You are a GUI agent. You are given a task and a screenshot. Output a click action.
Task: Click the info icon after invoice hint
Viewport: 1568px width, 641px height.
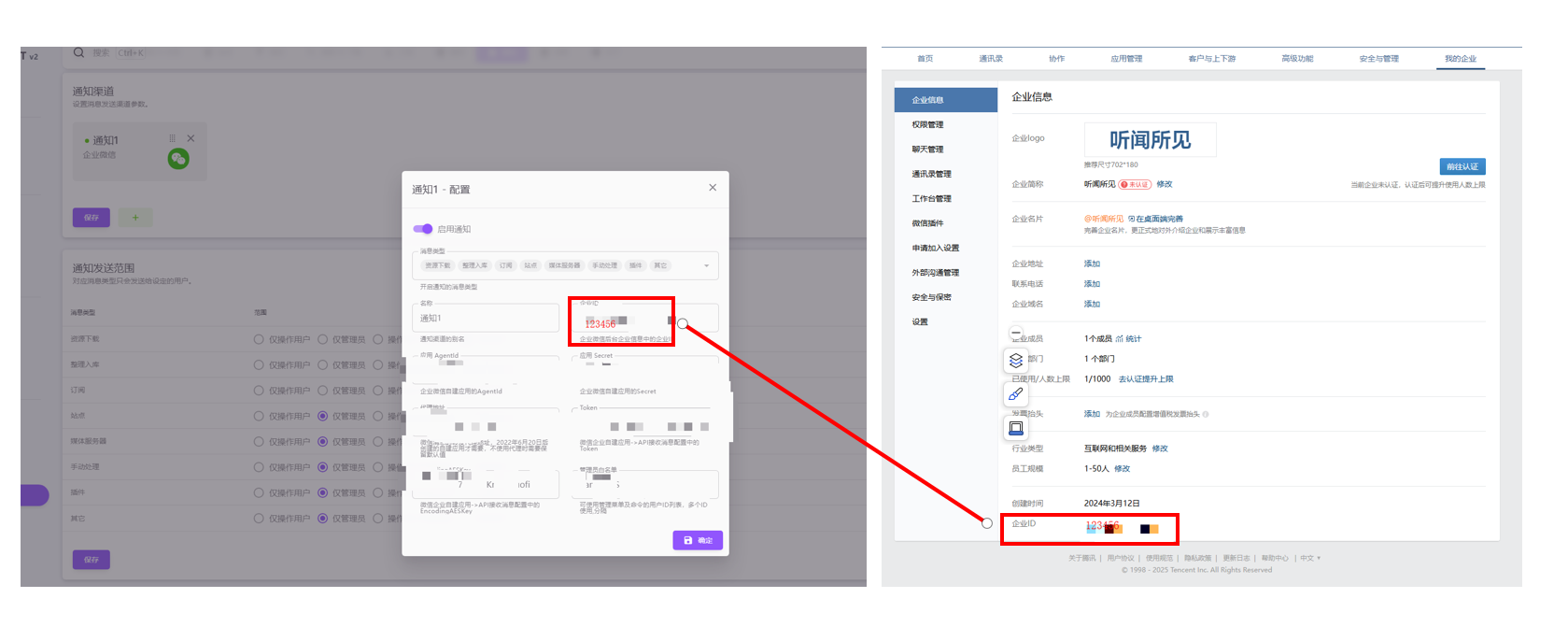(1206, 414)
